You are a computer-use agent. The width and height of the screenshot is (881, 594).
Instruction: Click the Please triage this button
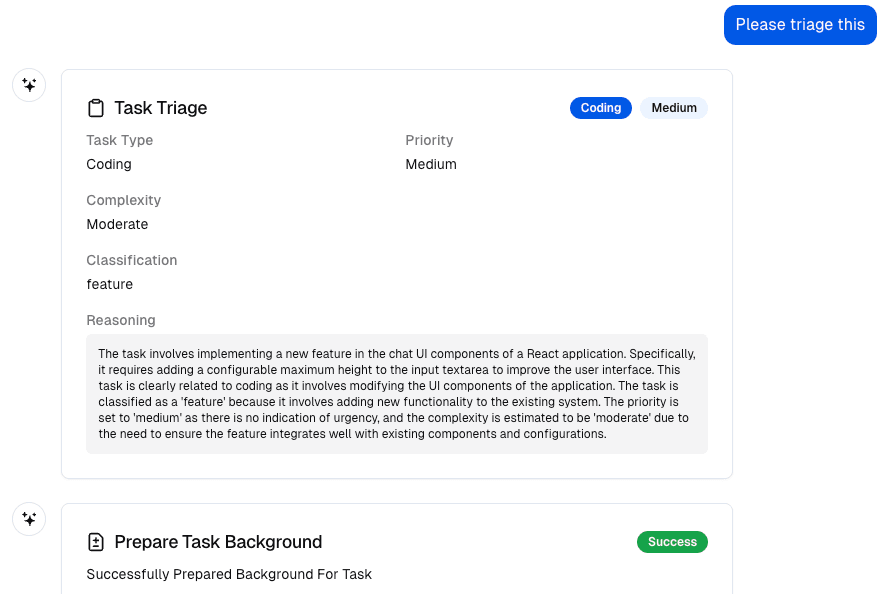[800, 24]
